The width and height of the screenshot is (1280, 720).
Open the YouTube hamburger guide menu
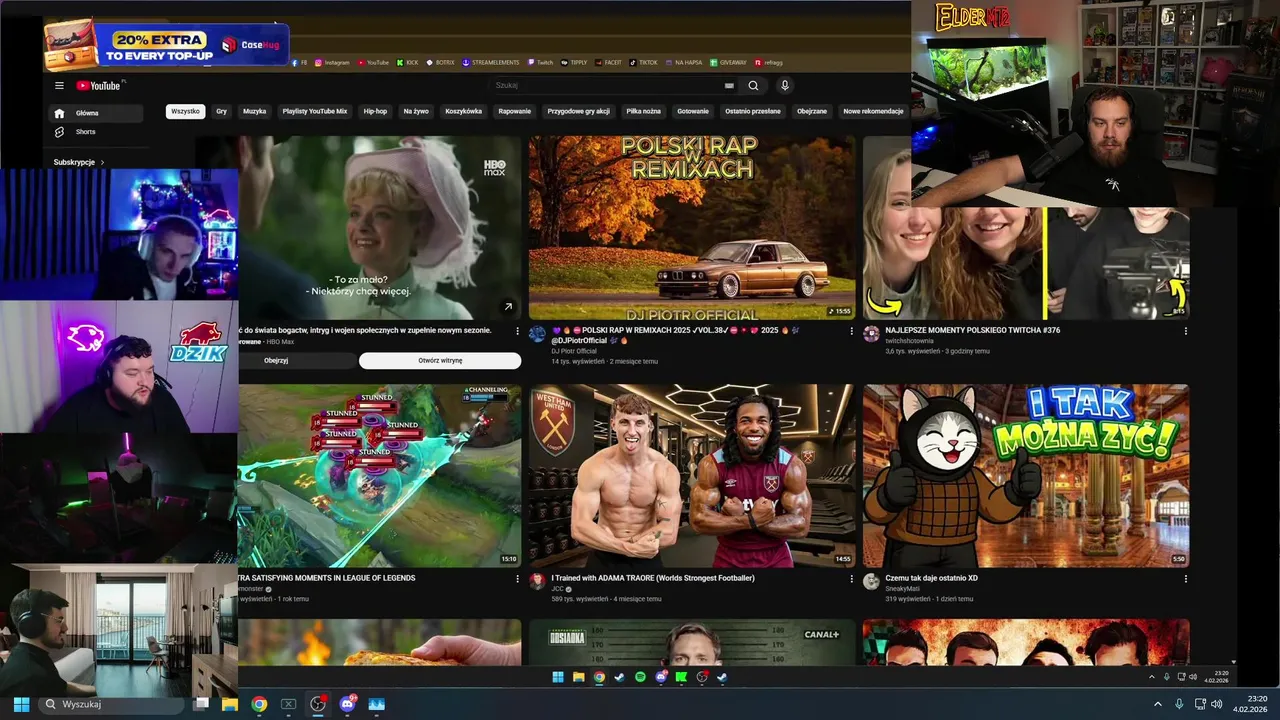pos(59,86)
